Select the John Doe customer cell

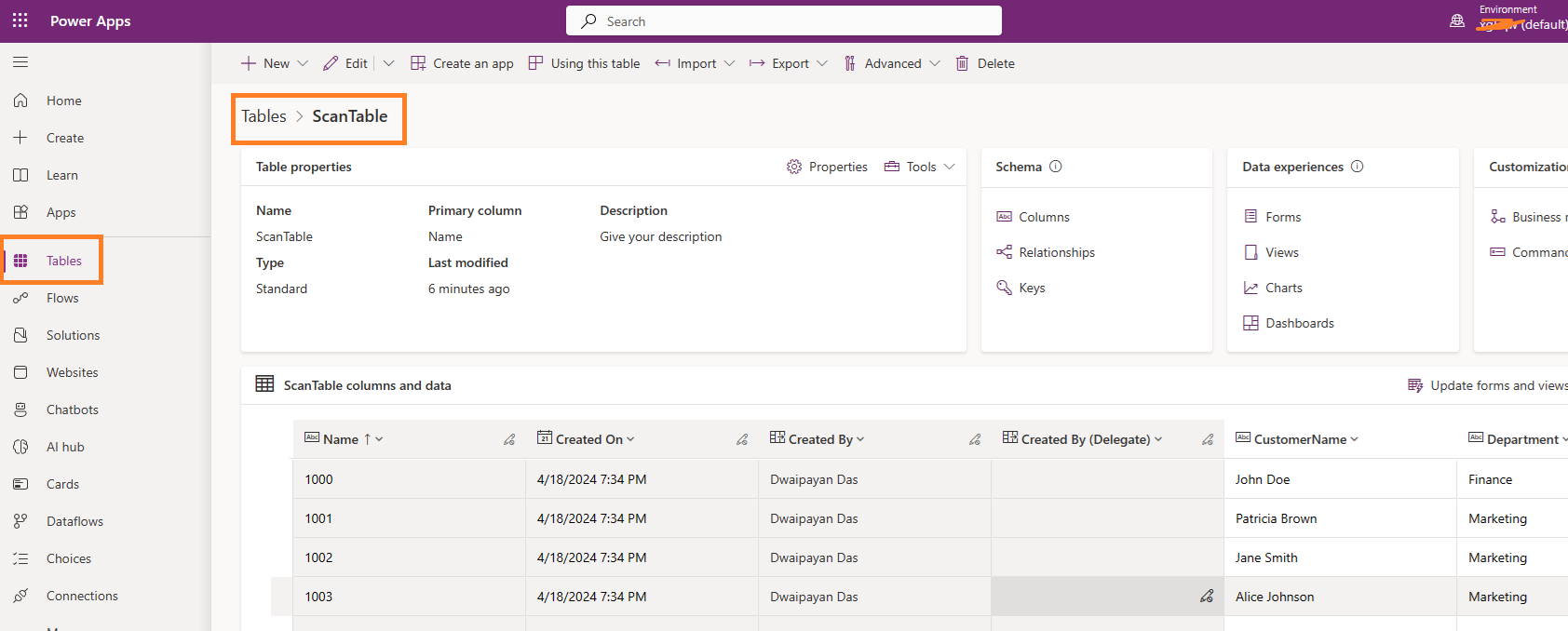point(1340,479)
